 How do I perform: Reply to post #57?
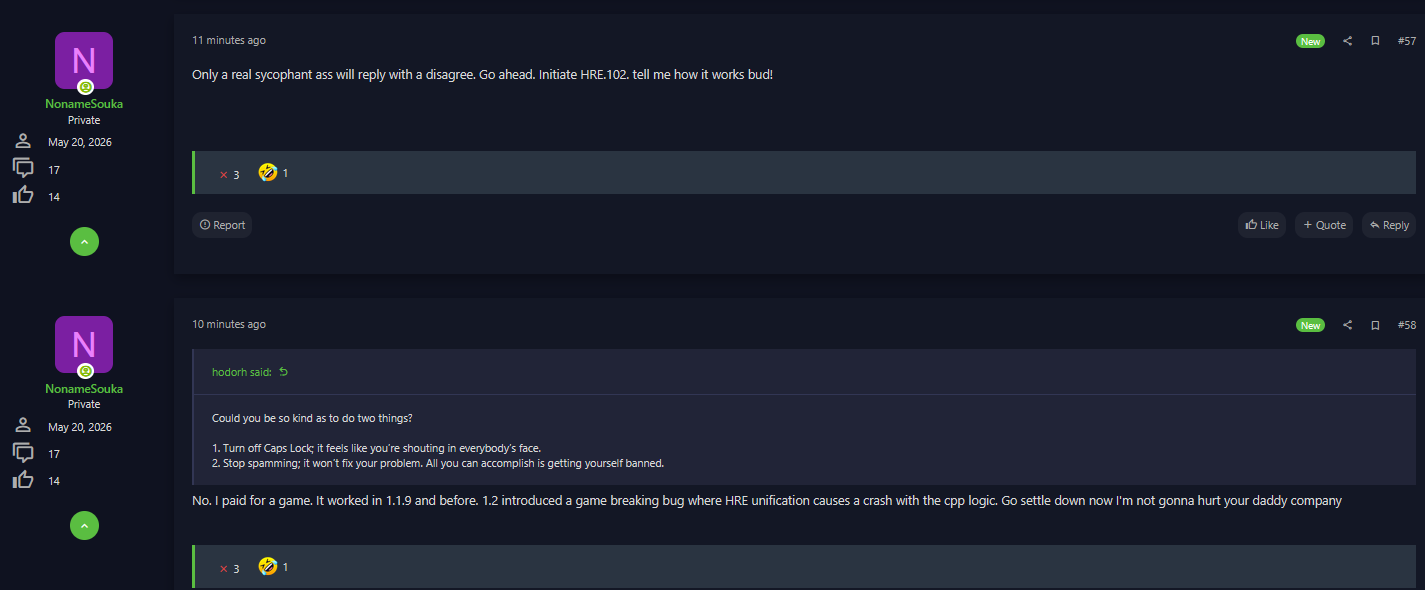[1389, 225]
